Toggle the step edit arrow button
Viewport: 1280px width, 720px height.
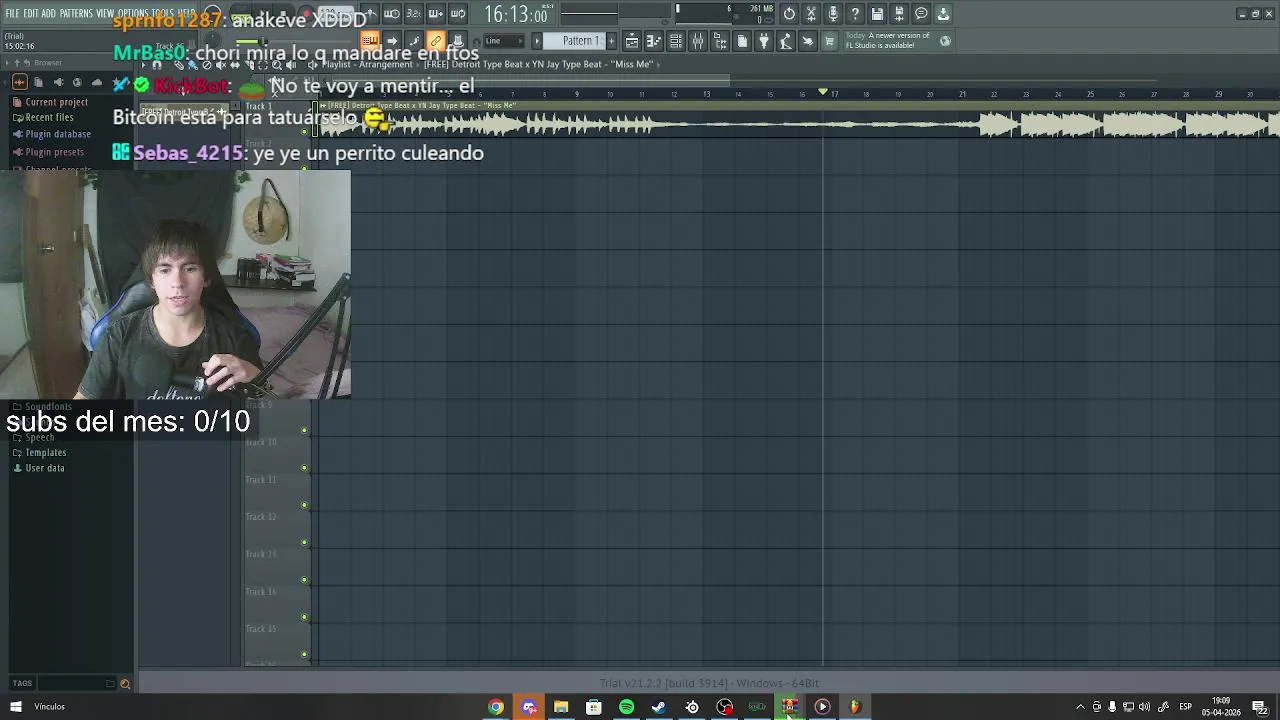point(392,41)
